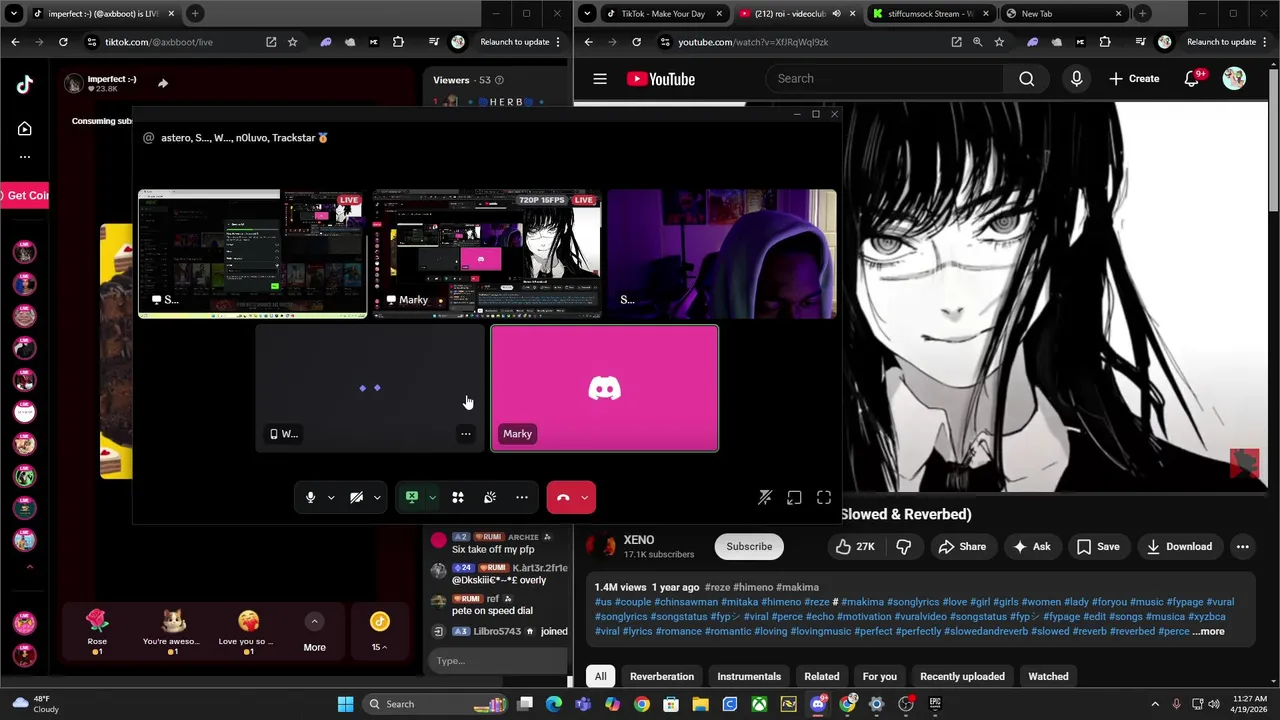
Task: Enter Discord call fullscreen mode
Action: [824, 497]
